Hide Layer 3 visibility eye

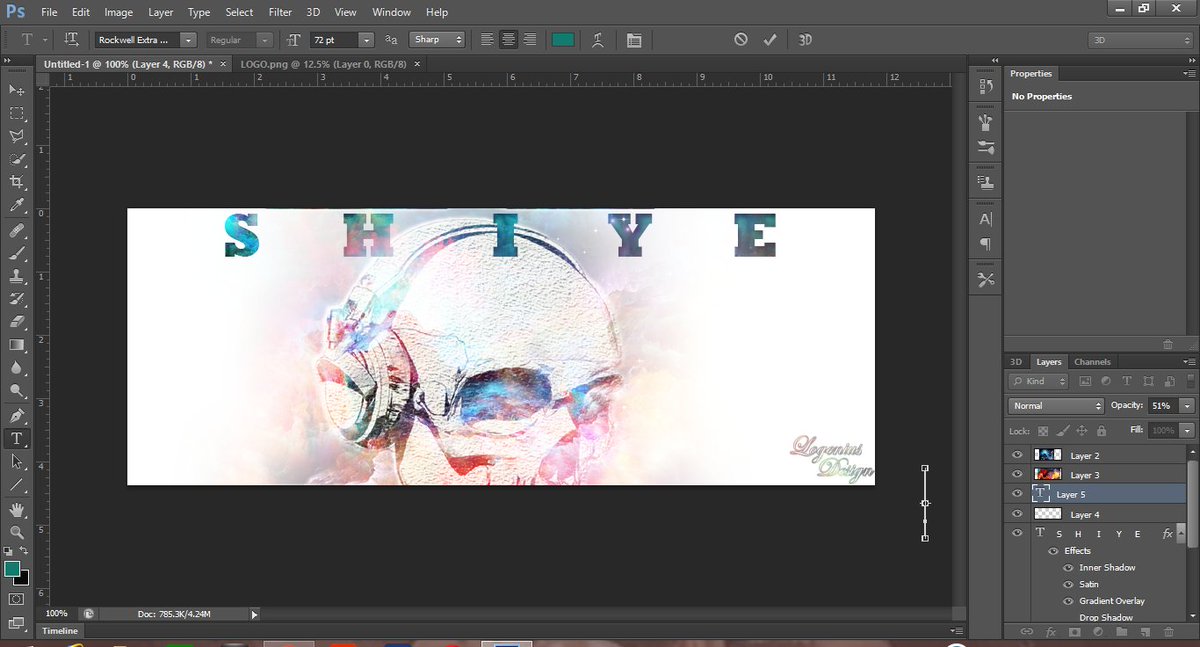pyautogui.click(x=1017, y=475)
